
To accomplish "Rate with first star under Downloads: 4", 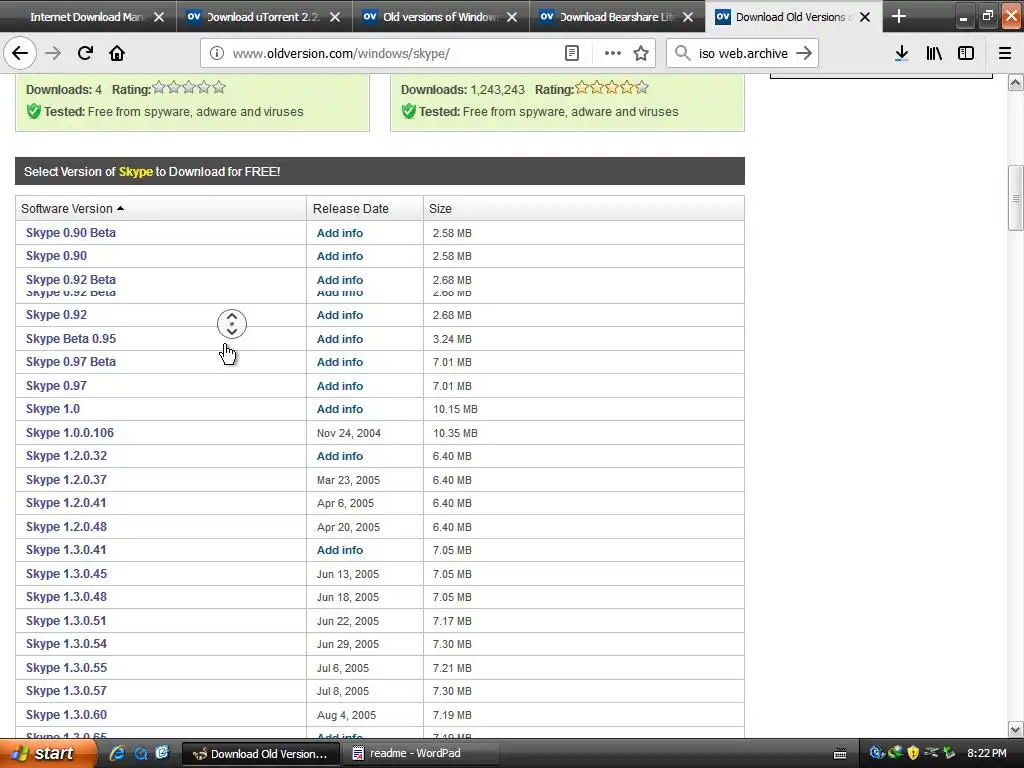I will [159, 87].
